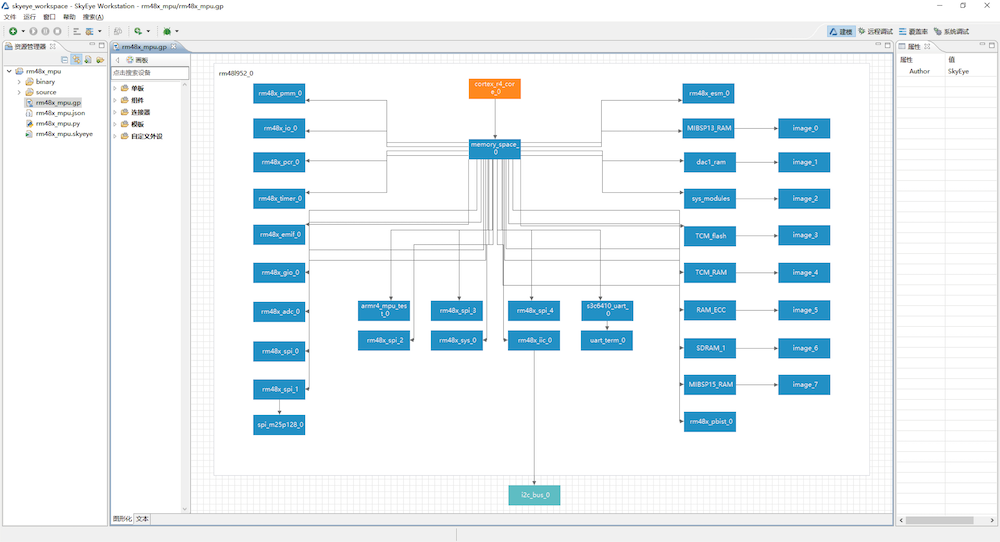Open the 文件 menu
The width and height of the screenshot is (1000, 542).
point(10,17)
